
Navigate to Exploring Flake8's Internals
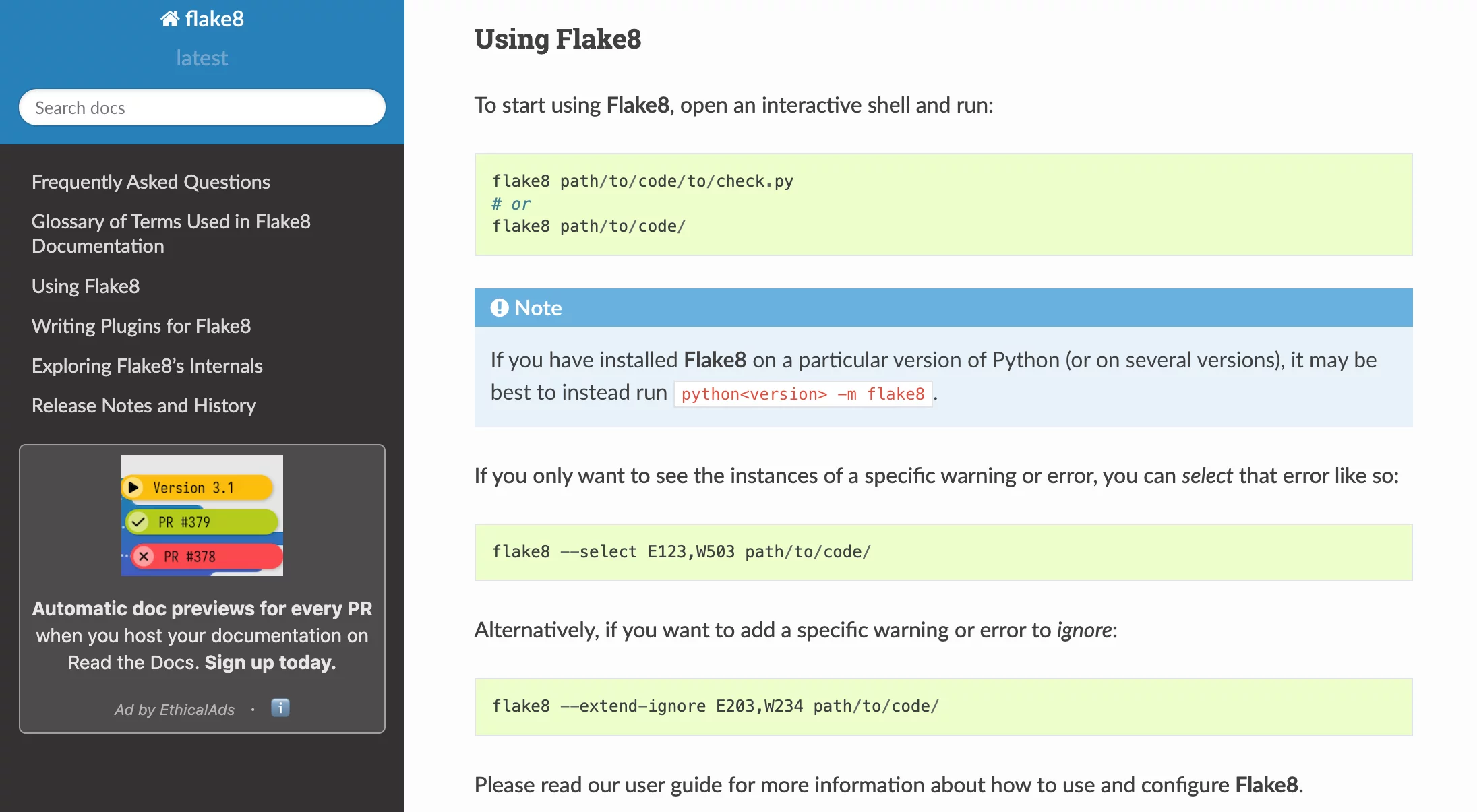[x=147, y=366]
